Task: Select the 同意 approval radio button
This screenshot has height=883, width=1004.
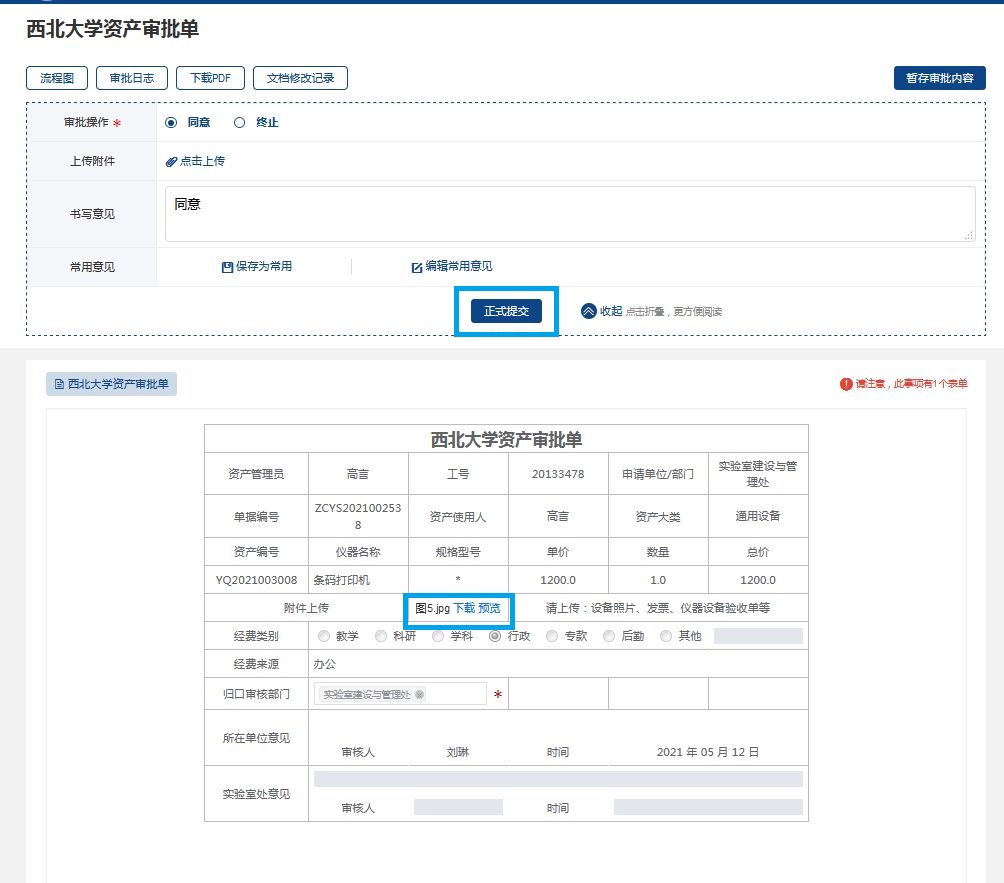Action: point(171,123)
